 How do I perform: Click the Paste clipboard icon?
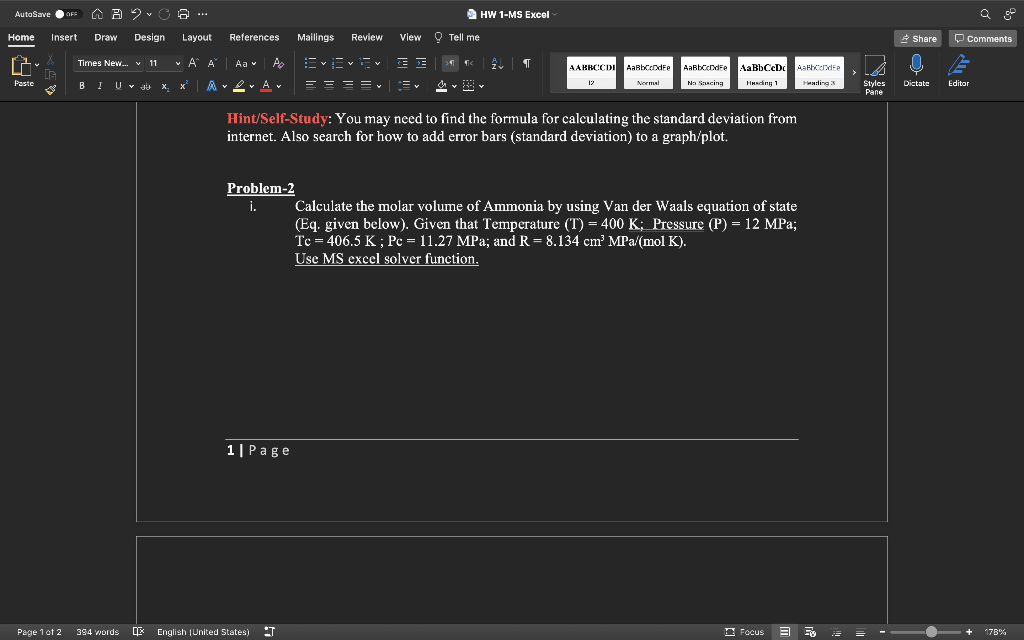pyautogui.click(x=21, y=66)
